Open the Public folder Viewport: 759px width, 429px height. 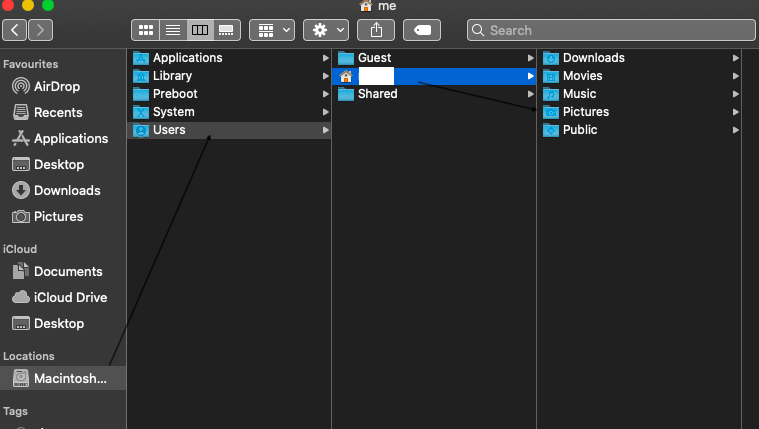click(639, 130)
